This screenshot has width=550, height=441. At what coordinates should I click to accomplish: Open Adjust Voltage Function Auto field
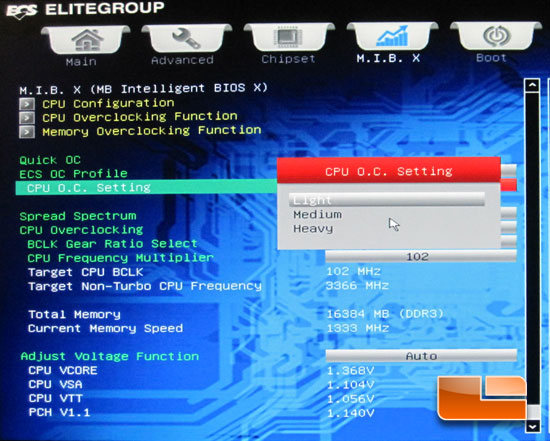(x=421, y=356)
